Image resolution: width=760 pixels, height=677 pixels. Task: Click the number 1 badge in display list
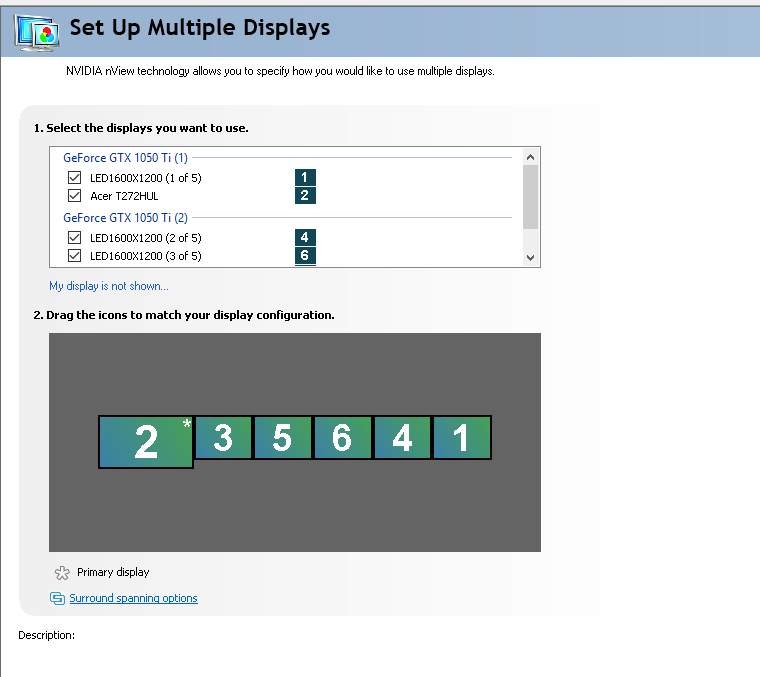[305, 178]
